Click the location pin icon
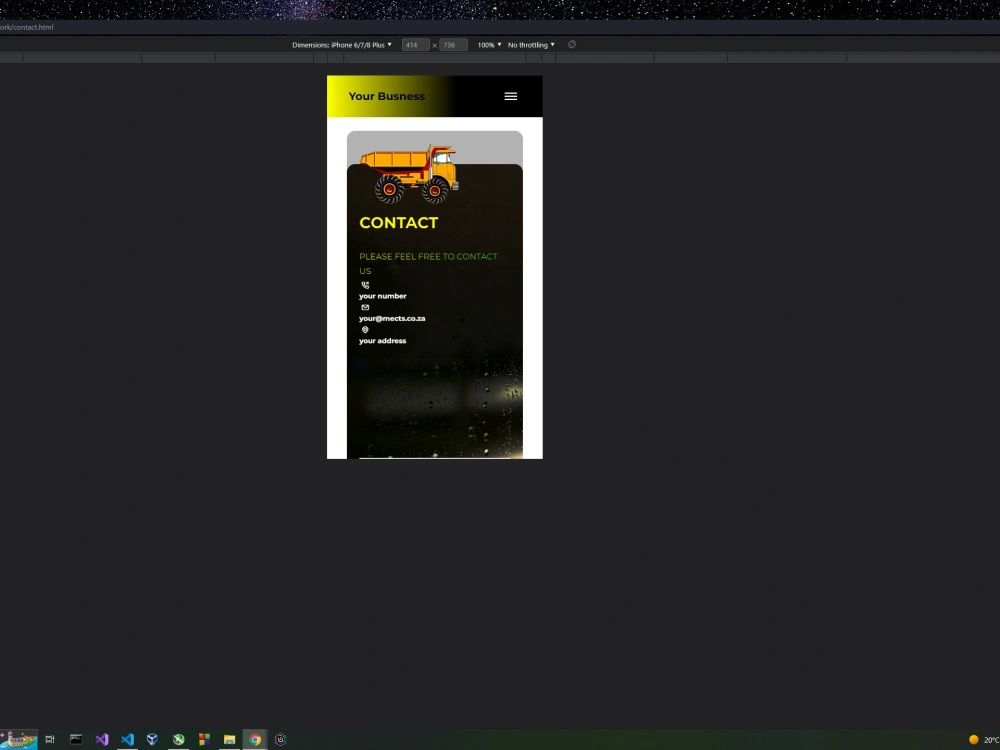This screenshot has width=1000, height=750. point(365,330)
